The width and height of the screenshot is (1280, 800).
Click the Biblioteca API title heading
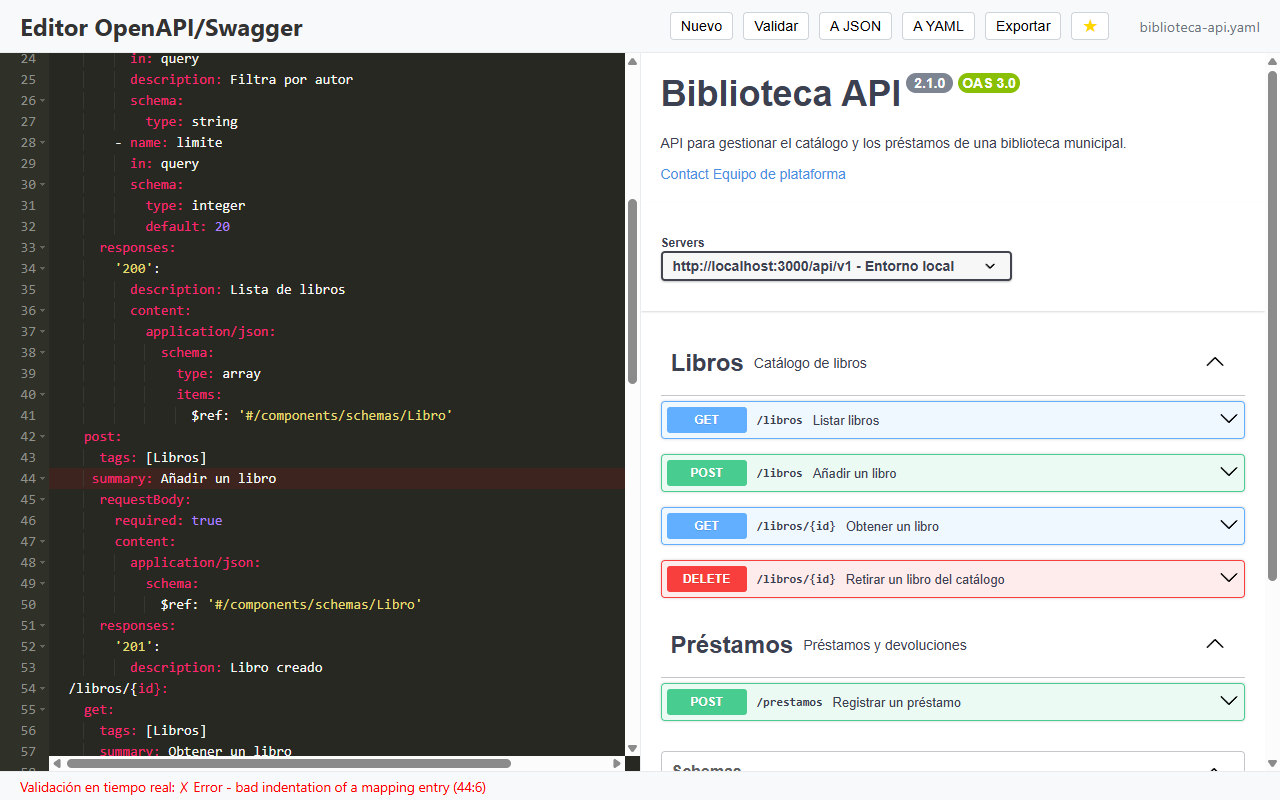click(x=780, y=93)
